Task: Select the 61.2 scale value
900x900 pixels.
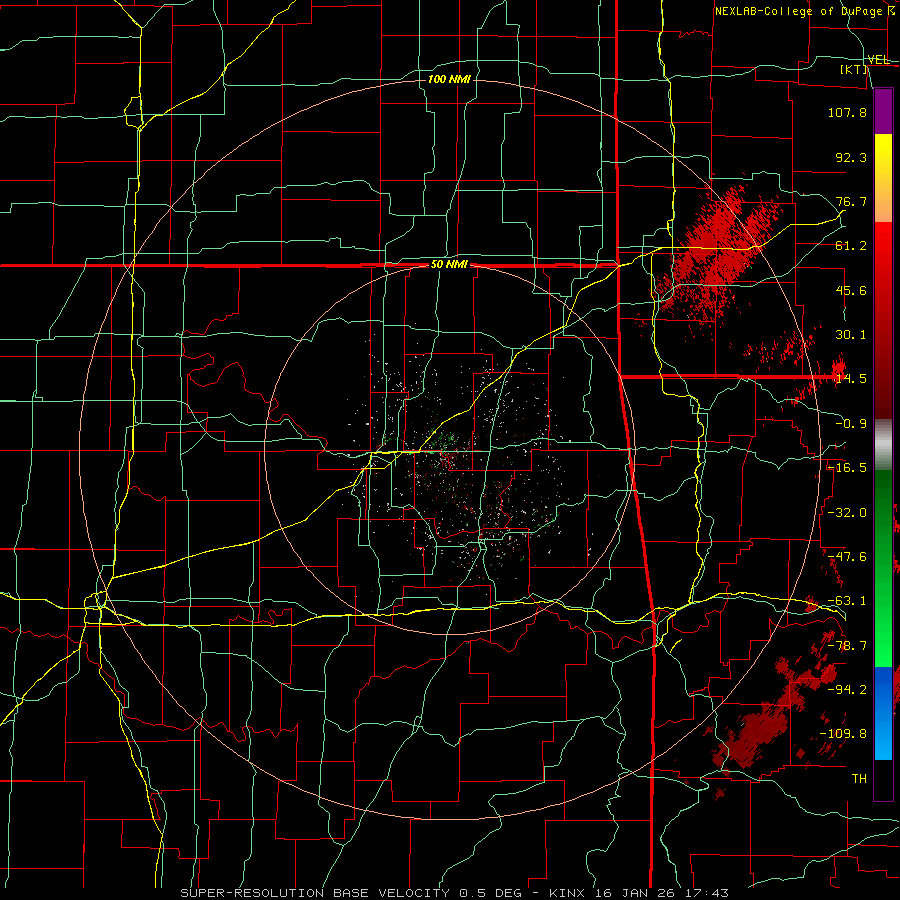Action: [851, 246]
